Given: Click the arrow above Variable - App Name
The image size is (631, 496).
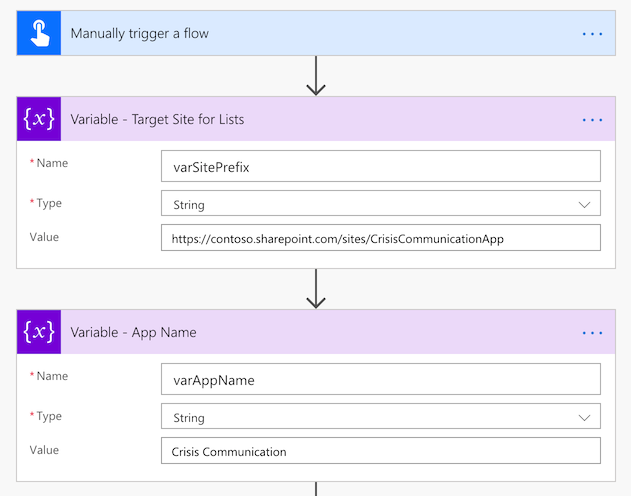Looking at the screenshot, I should (316, 289).
